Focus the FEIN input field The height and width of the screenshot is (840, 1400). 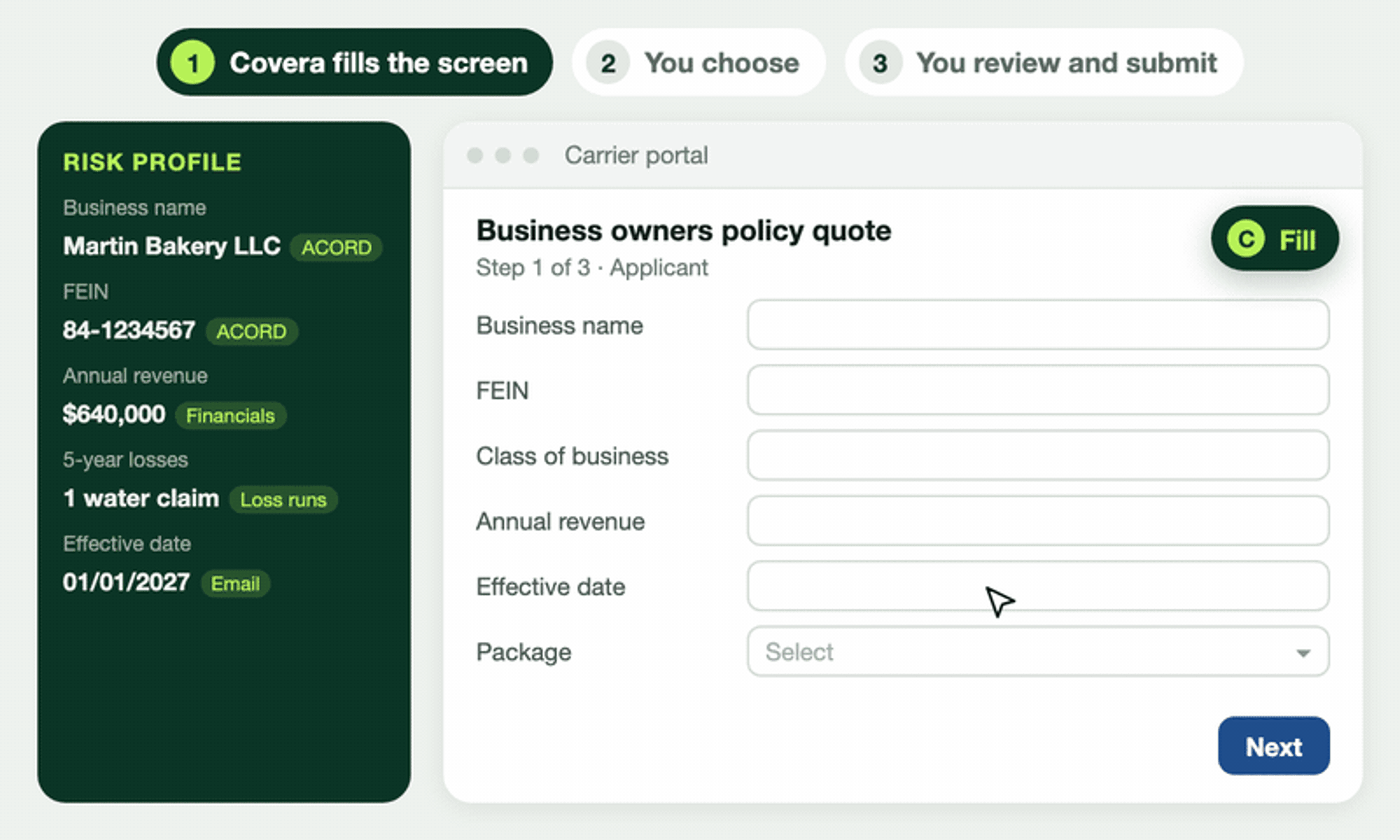click(1038, 390)
